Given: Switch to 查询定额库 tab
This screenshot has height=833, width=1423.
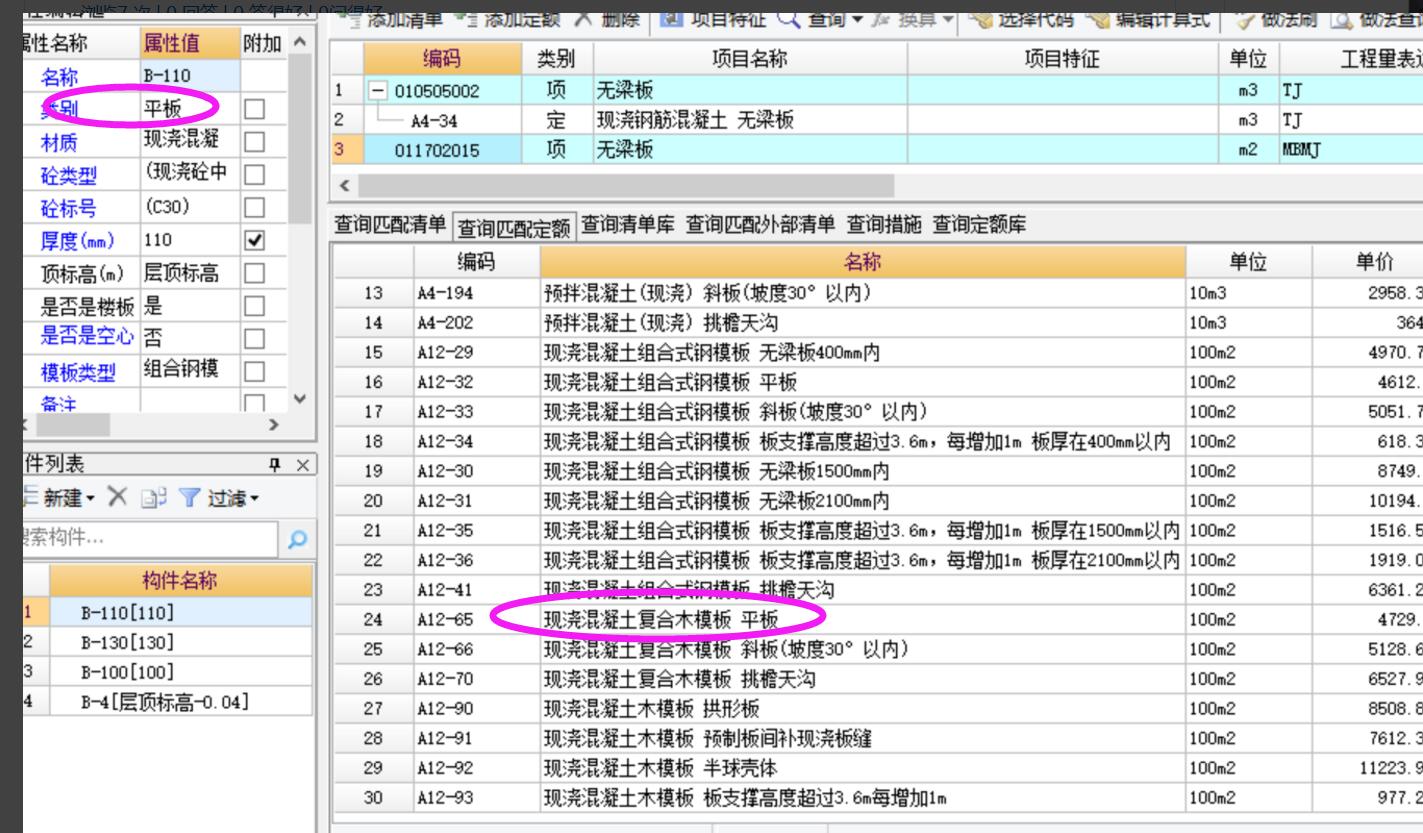Looking at the screenshot, I should click(x=980, y=226).
